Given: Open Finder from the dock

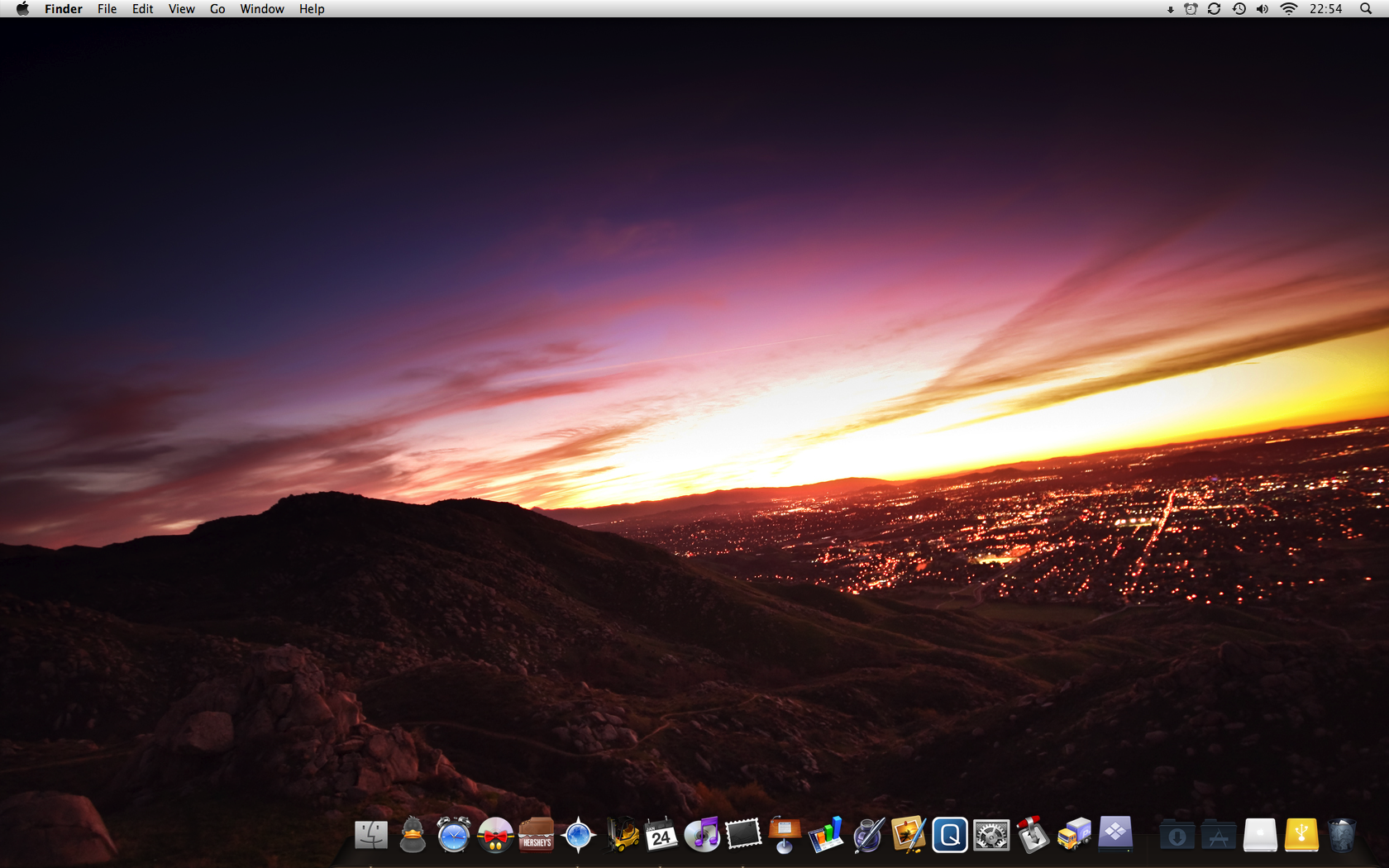Looking at the screenshot, I should (371, 835).
